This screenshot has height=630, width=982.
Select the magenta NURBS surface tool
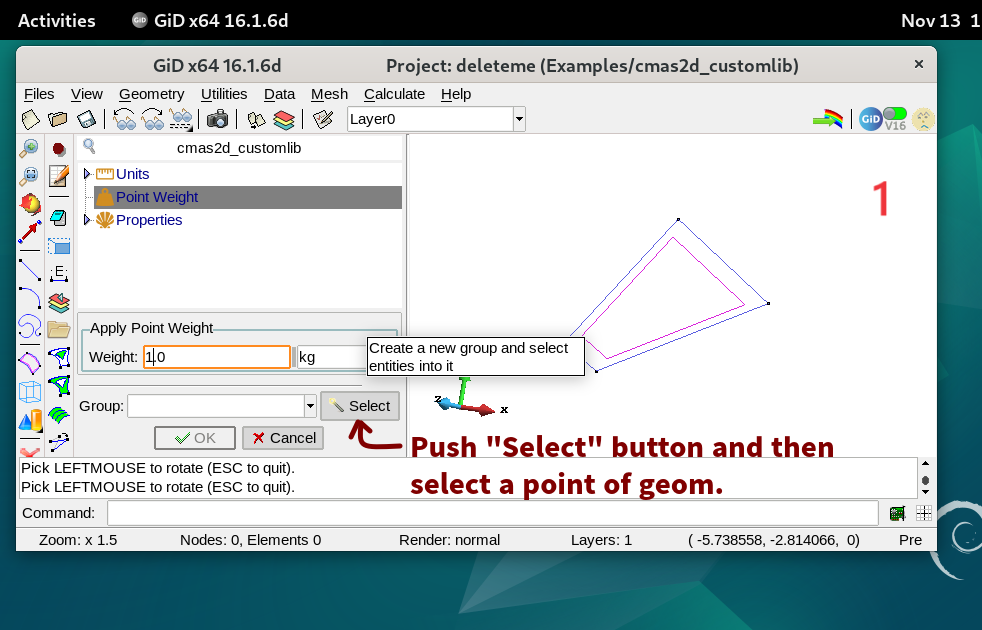[29, 362]
